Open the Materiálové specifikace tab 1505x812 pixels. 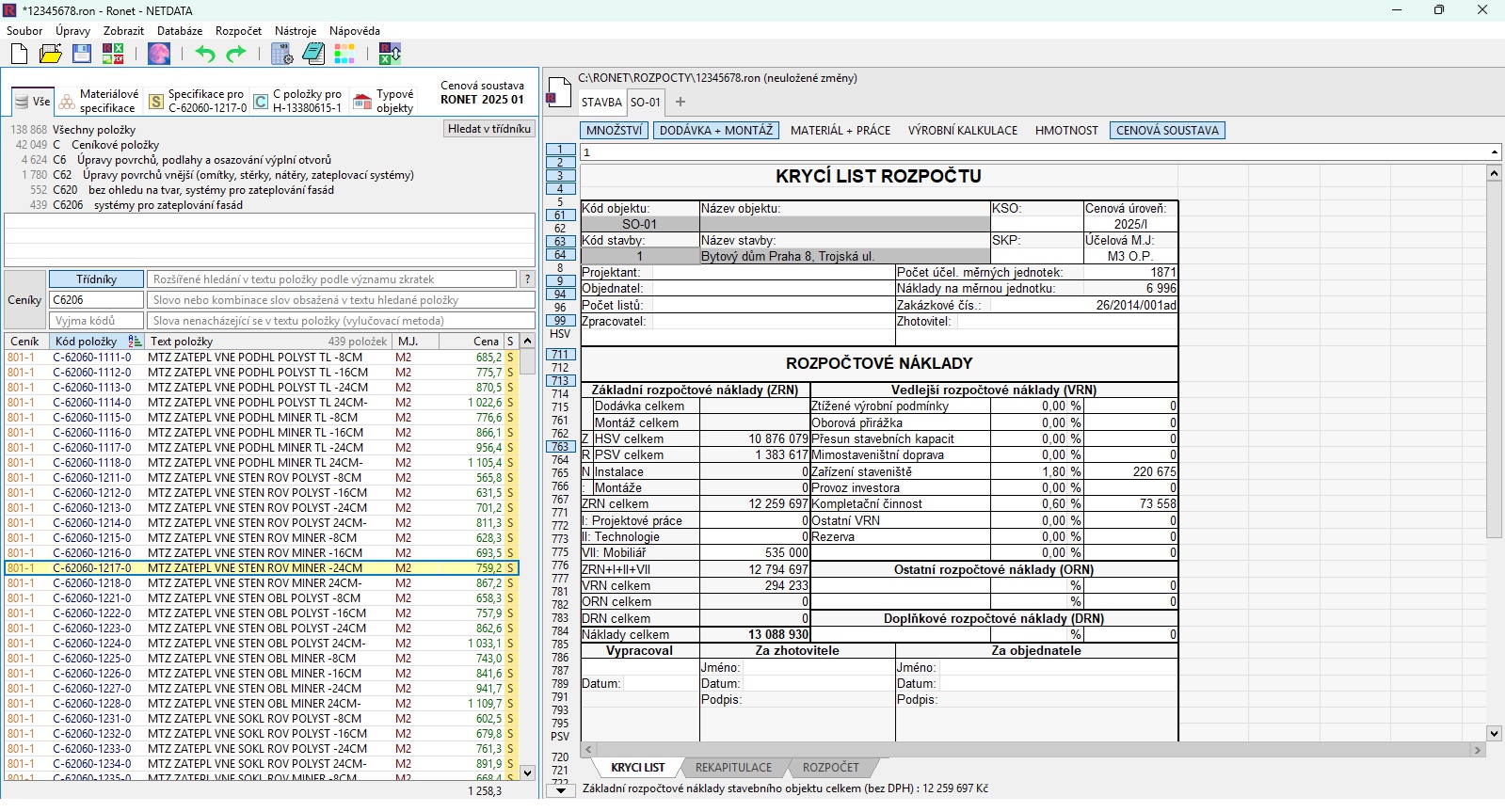(x=99, y=101)
